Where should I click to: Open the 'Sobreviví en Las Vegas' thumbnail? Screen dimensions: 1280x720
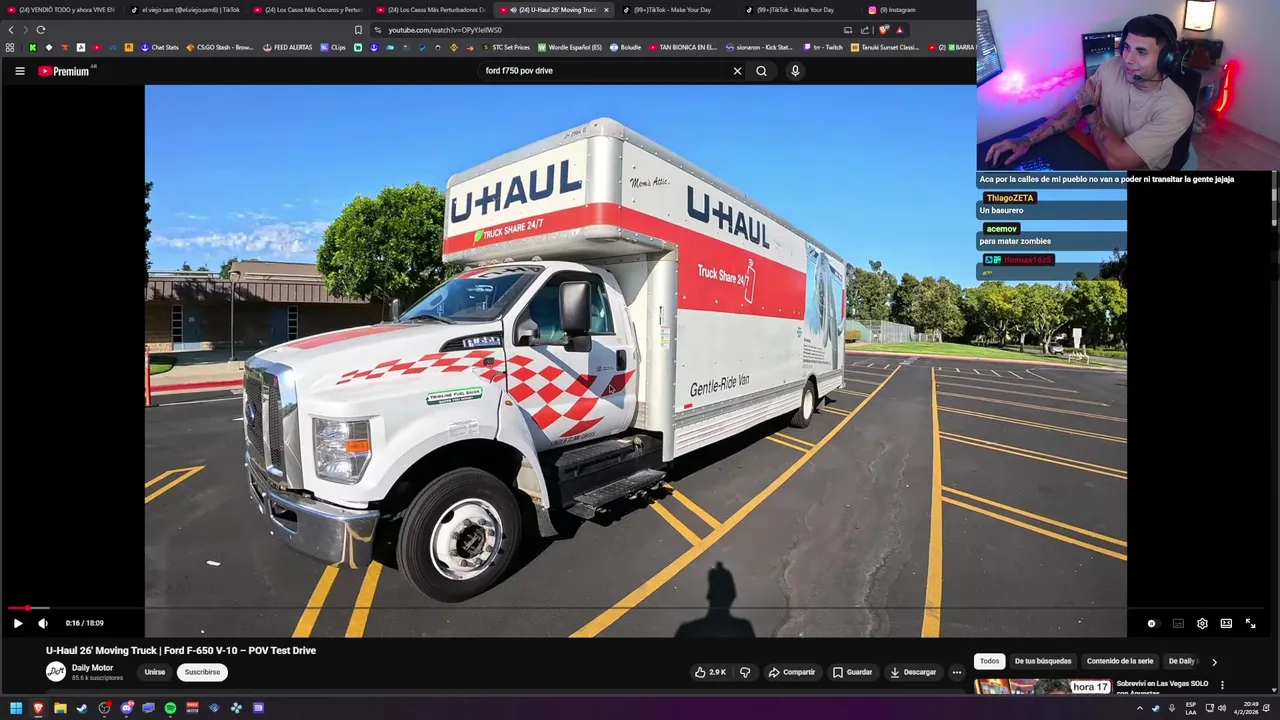tap(1042, 687)
